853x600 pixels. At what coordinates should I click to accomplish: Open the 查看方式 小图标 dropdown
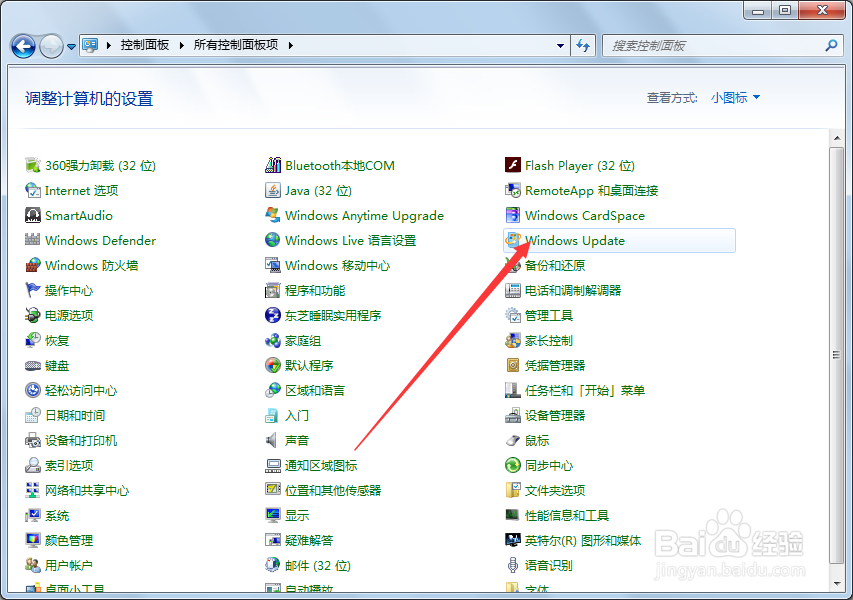click(x=735, y=97)
